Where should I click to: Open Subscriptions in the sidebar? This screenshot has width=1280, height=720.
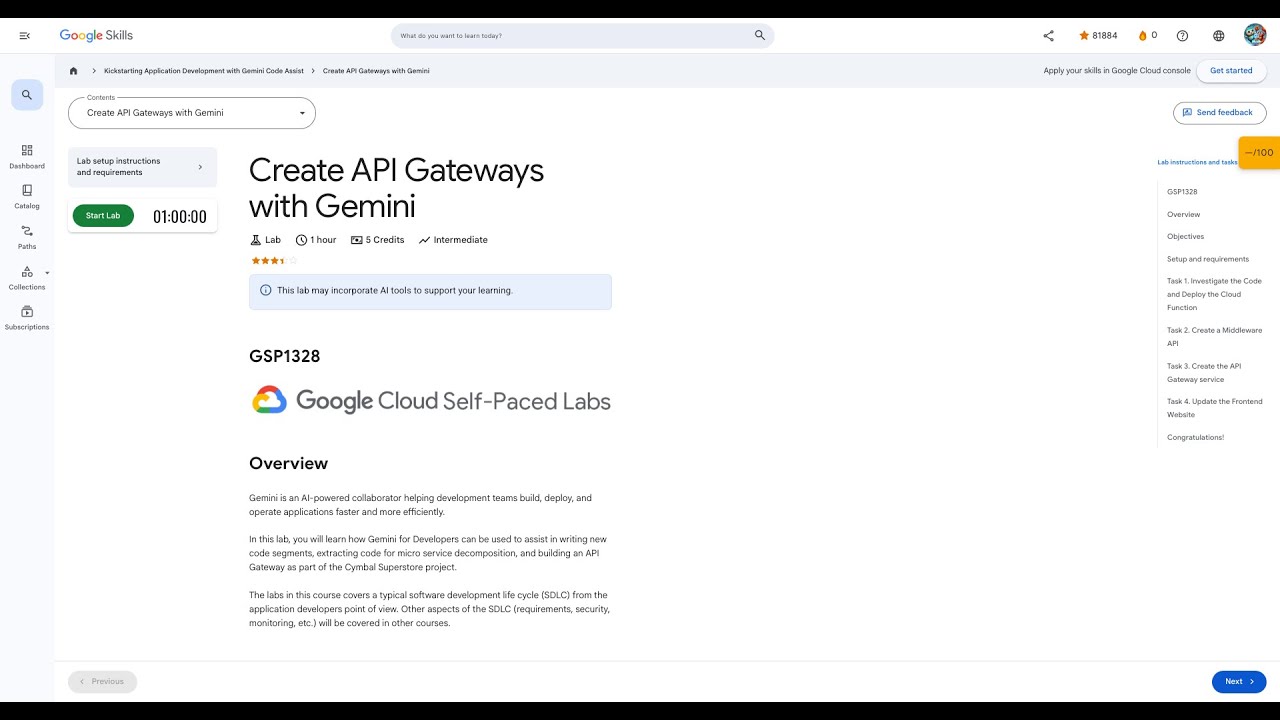[27, 318]
